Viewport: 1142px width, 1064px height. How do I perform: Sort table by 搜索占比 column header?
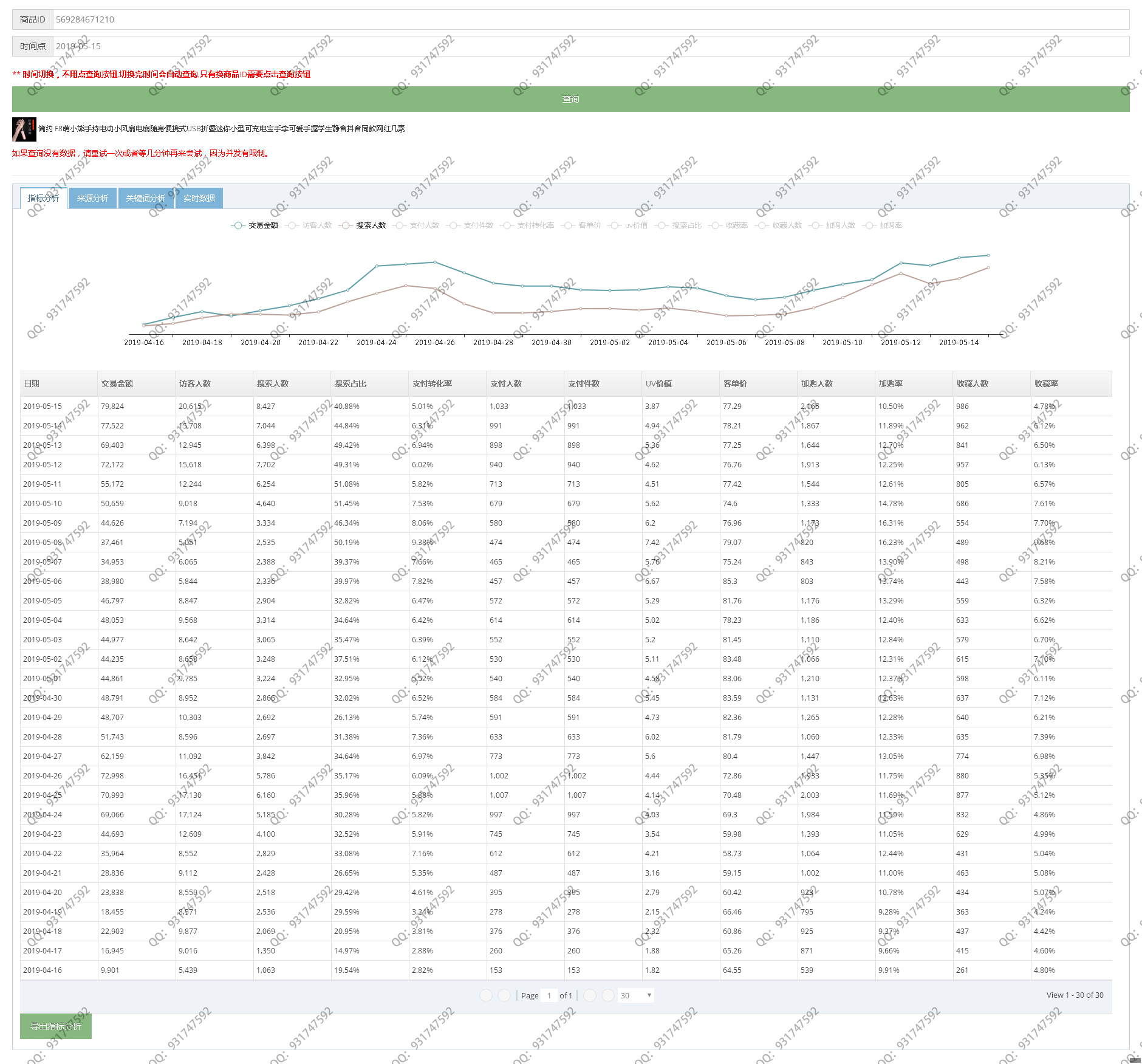click(370, 383)
